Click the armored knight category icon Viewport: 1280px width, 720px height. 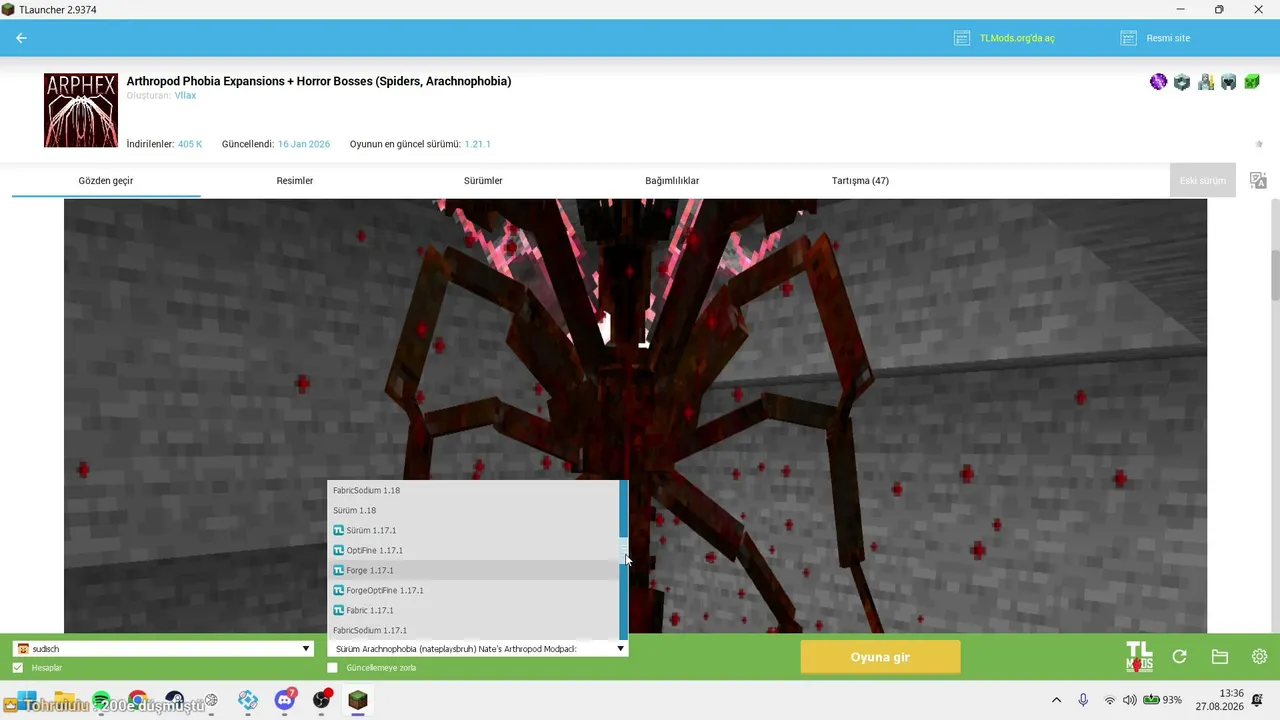click(x=1206, y=82)
